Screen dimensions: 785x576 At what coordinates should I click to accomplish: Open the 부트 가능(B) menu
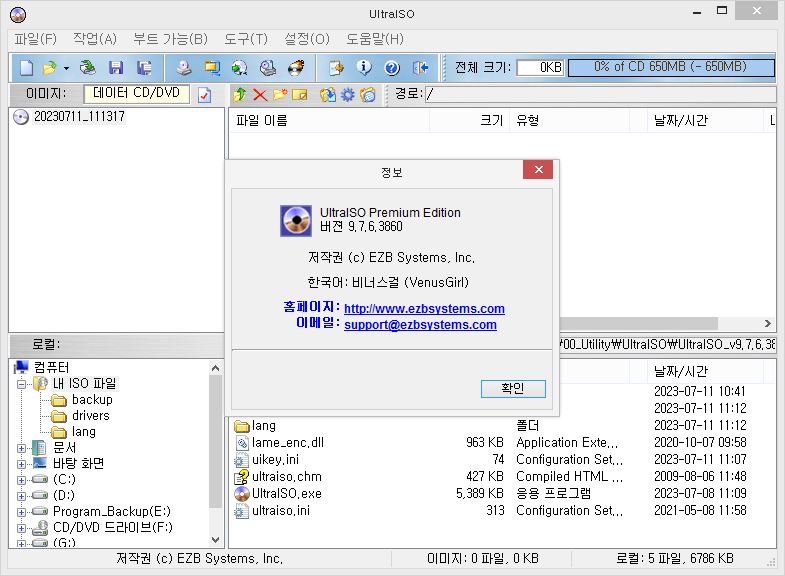170,39
